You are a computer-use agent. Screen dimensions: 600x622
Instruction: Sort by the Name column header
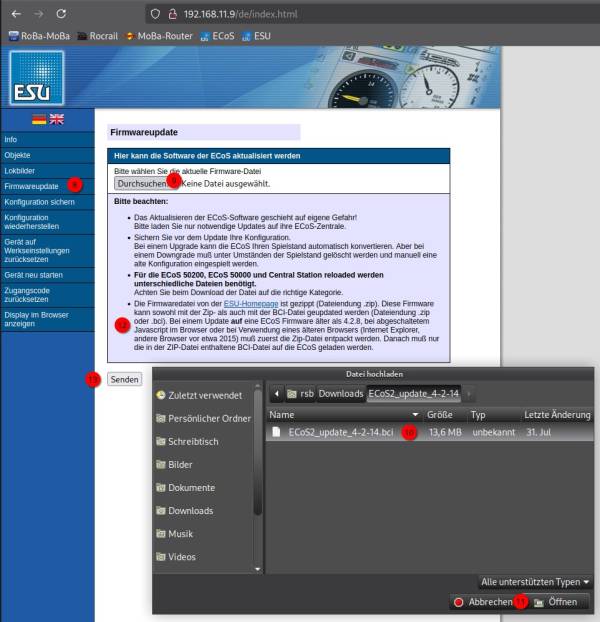pos(344,415)
